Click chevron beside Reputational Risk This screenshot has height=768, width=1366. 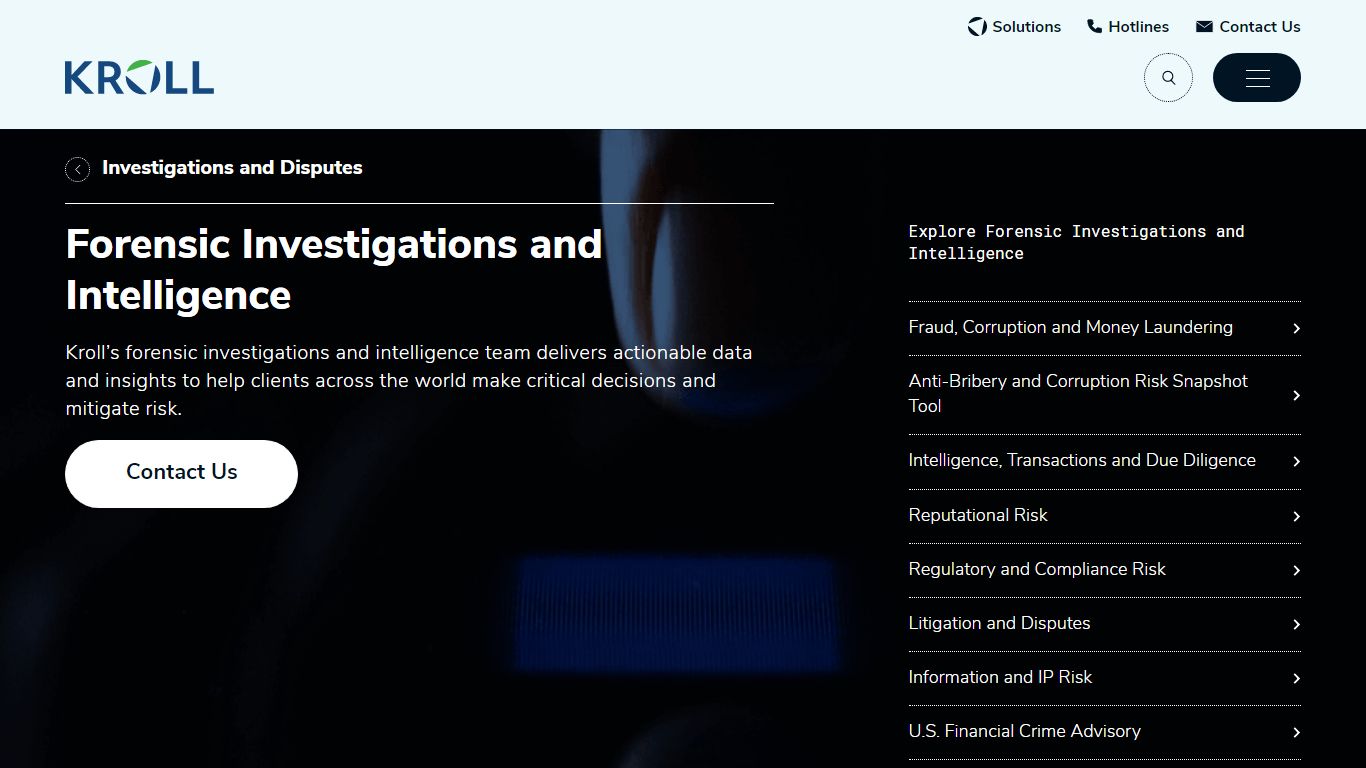pos(1296,516)
